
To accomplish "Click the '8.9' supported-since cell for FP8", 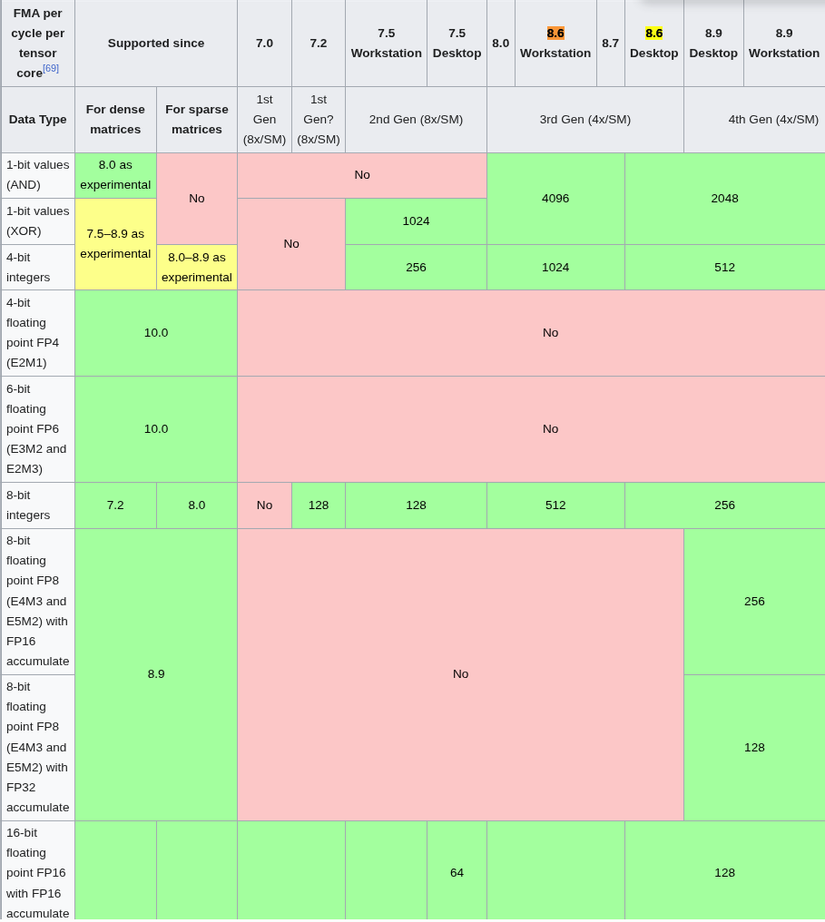I will point(156,674).
